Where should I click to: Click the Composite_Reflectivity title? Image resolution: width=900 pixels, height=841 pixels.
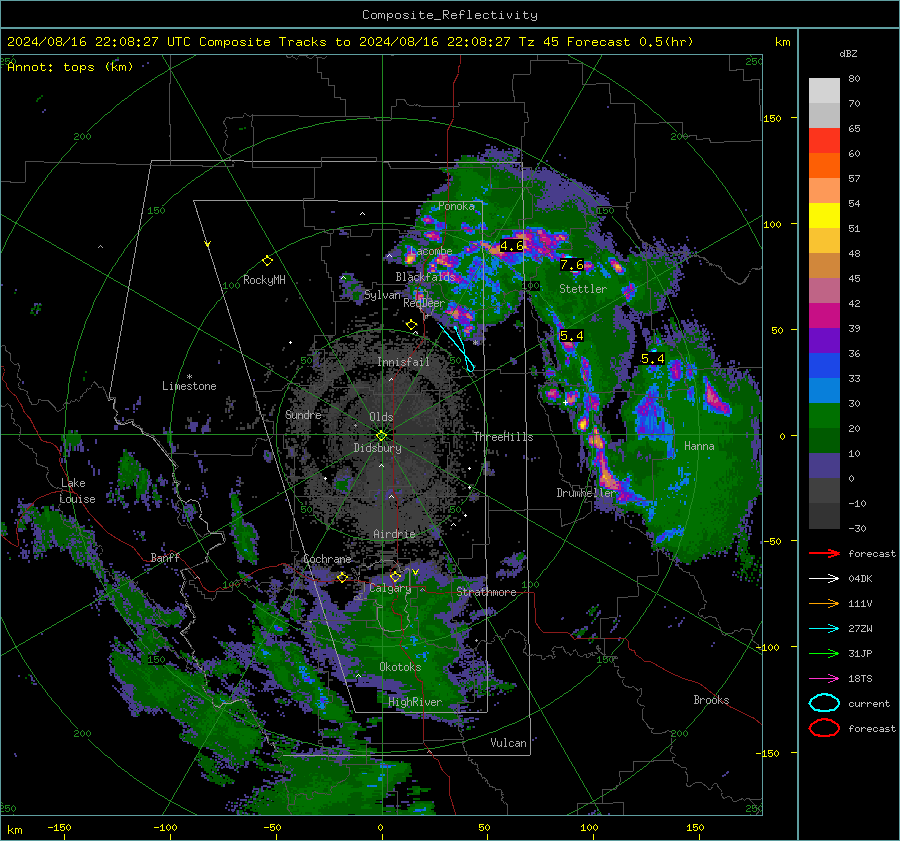tap(450, 15)
